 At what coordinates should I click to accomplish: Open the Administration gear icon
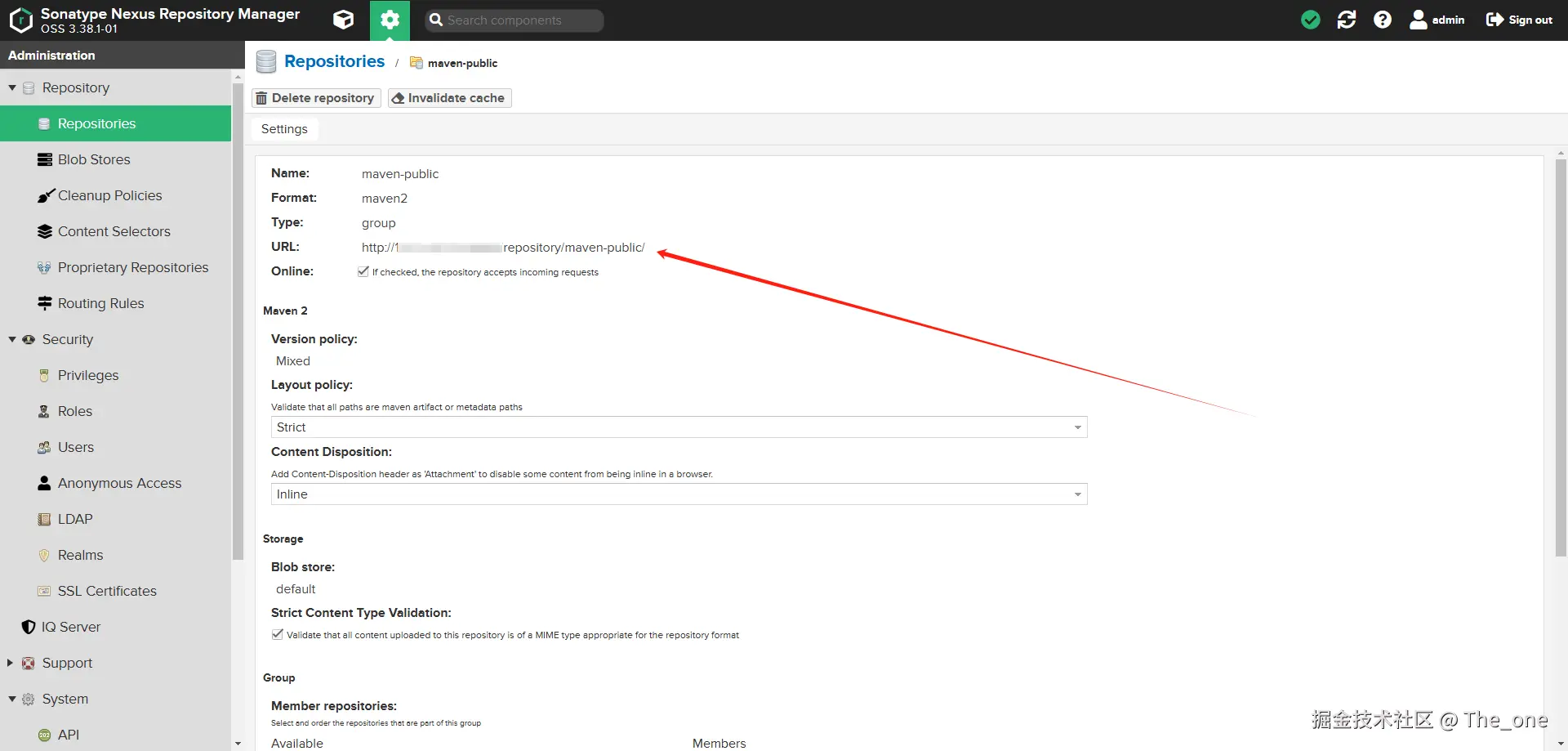point(390,20)
